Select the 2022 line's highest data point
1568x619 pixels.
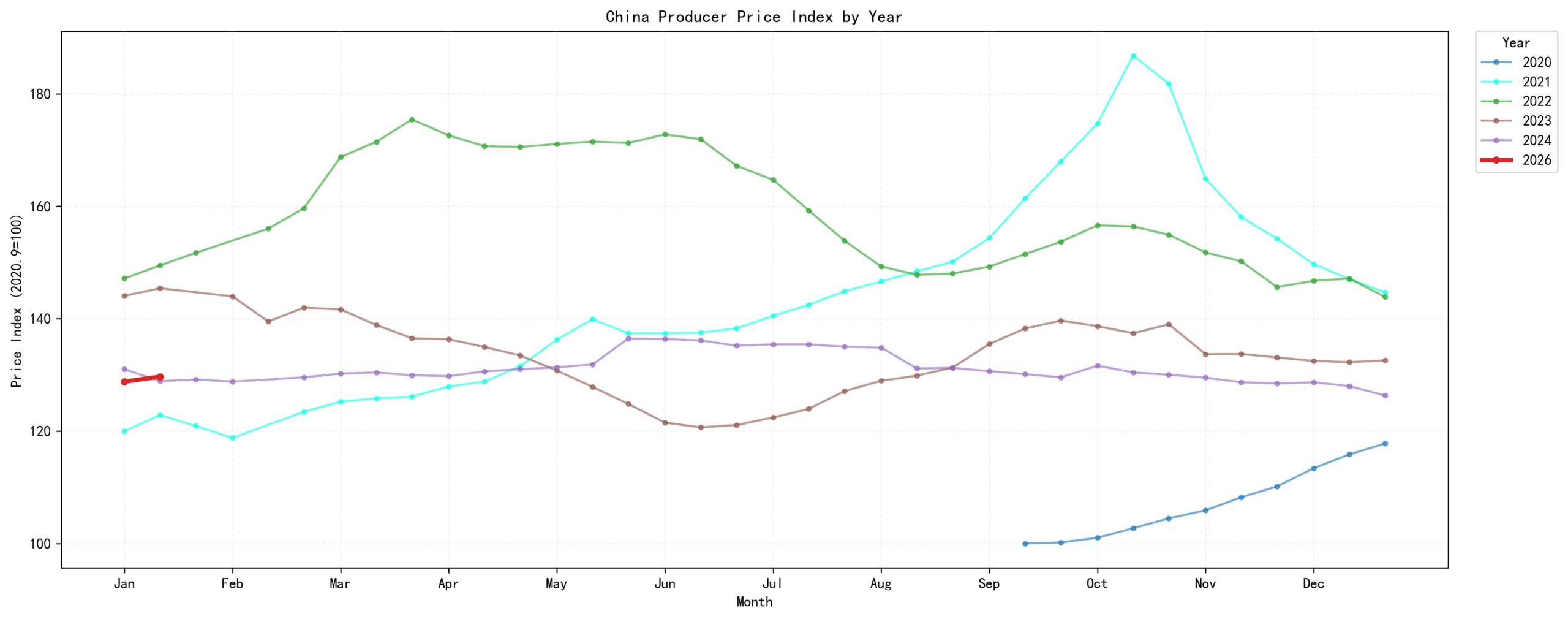point(412,120)
